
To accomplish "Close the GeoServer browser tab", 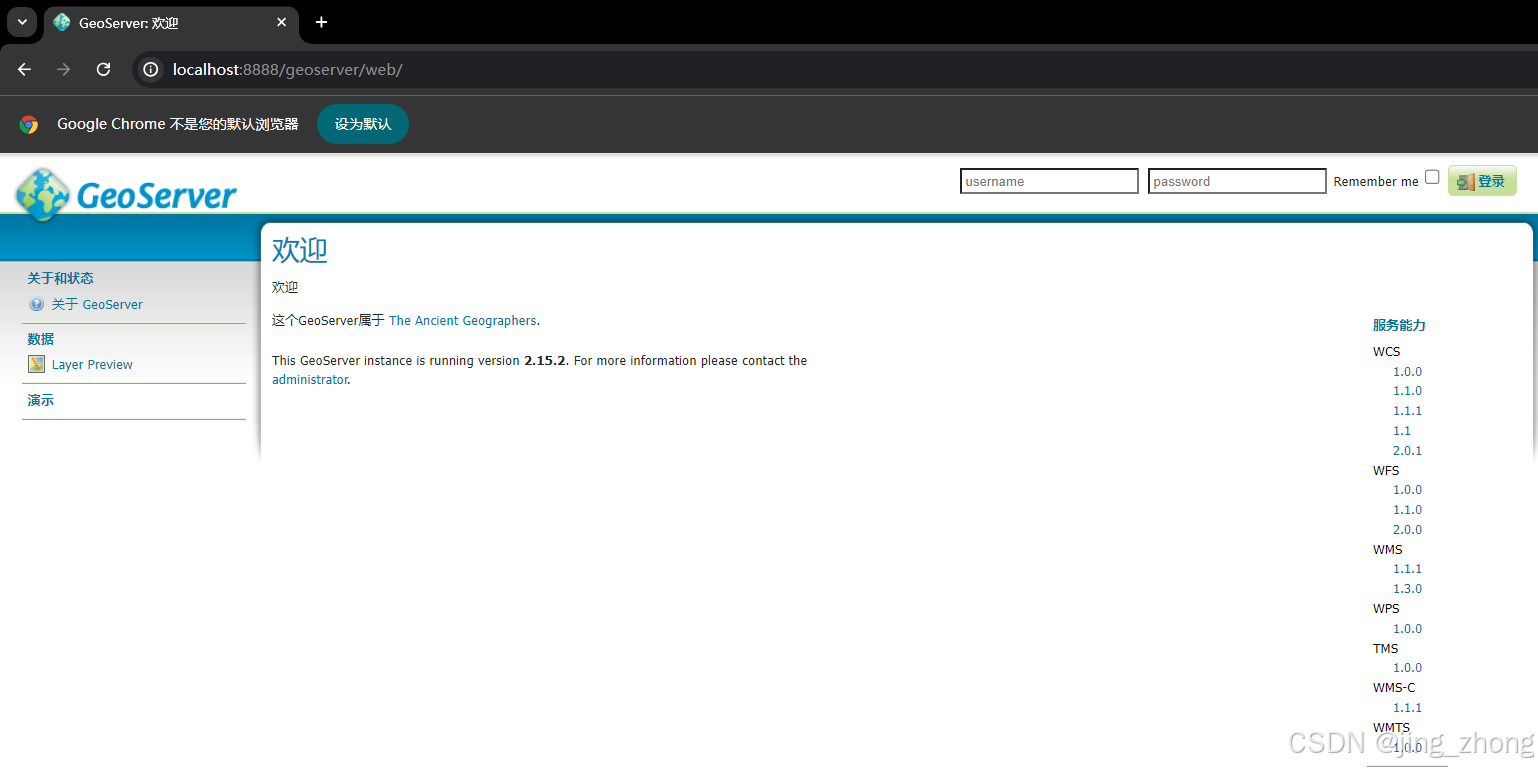I will click(x=282, y=22).
